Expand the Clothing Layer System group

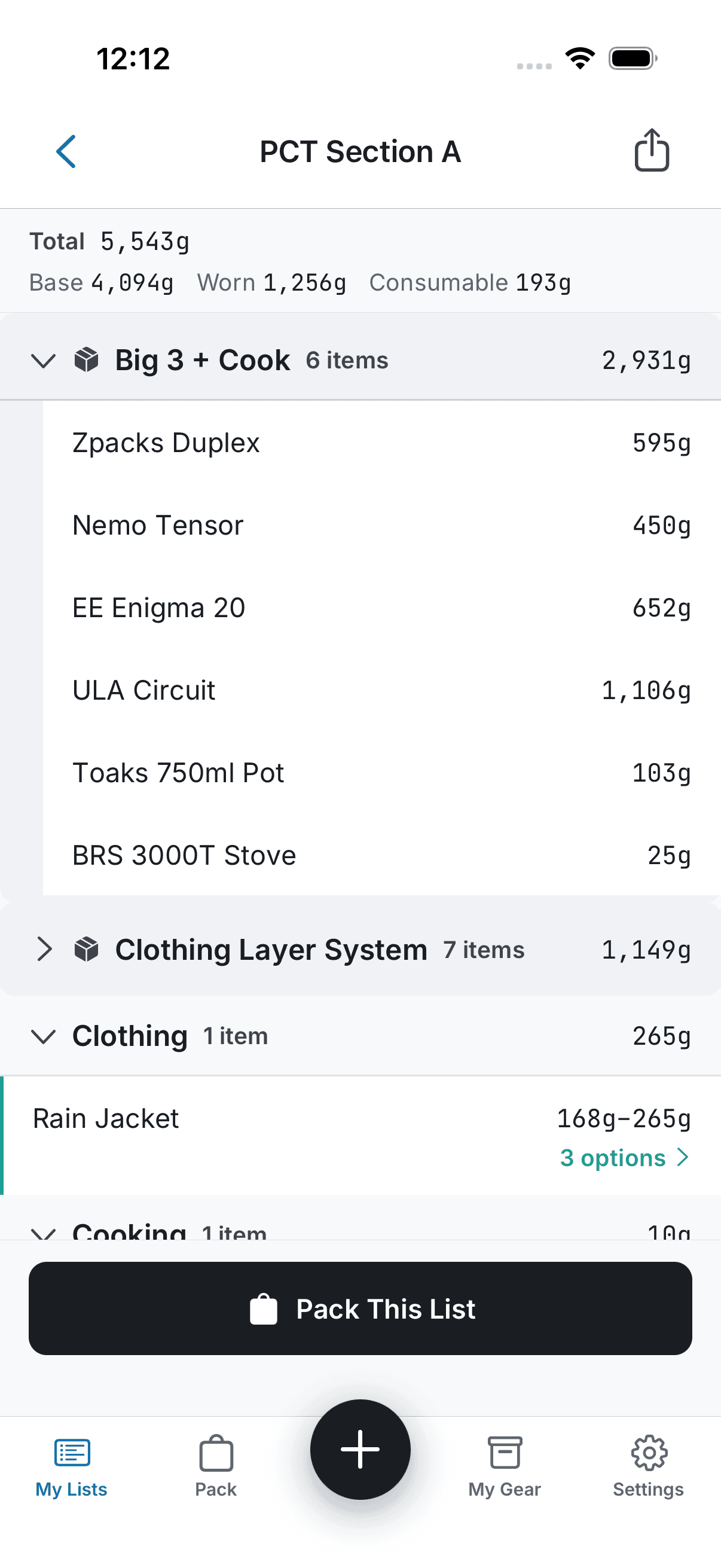pos(44,949)
